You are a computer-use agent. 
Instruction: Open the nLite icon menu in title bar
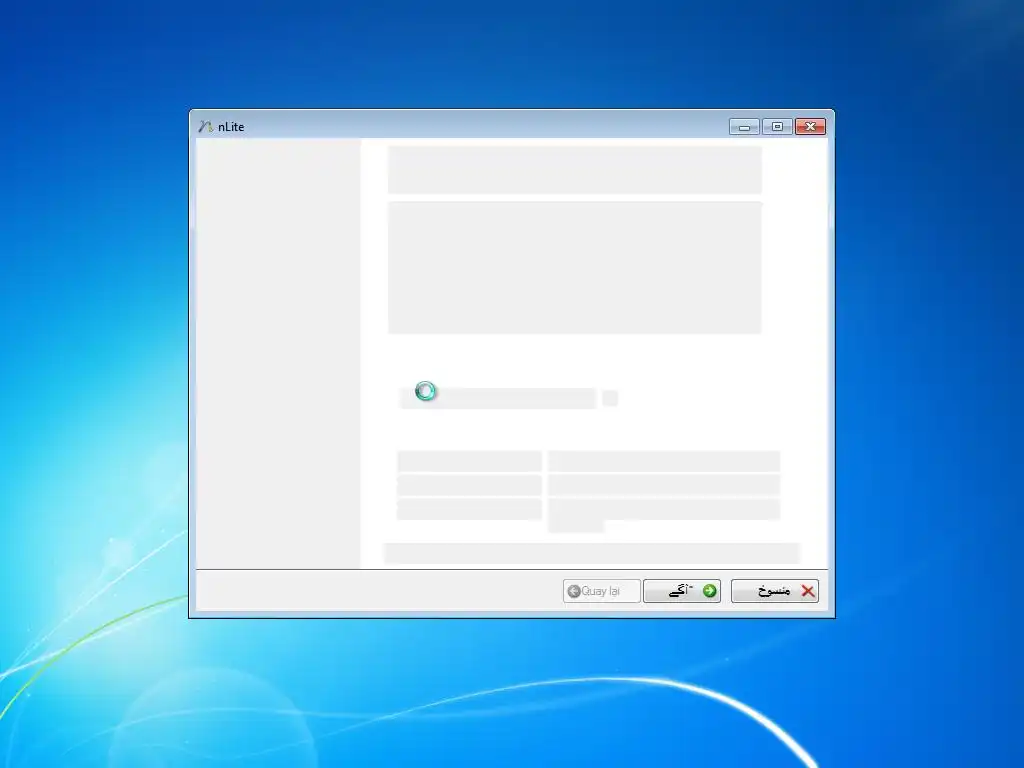pos(205,127)
